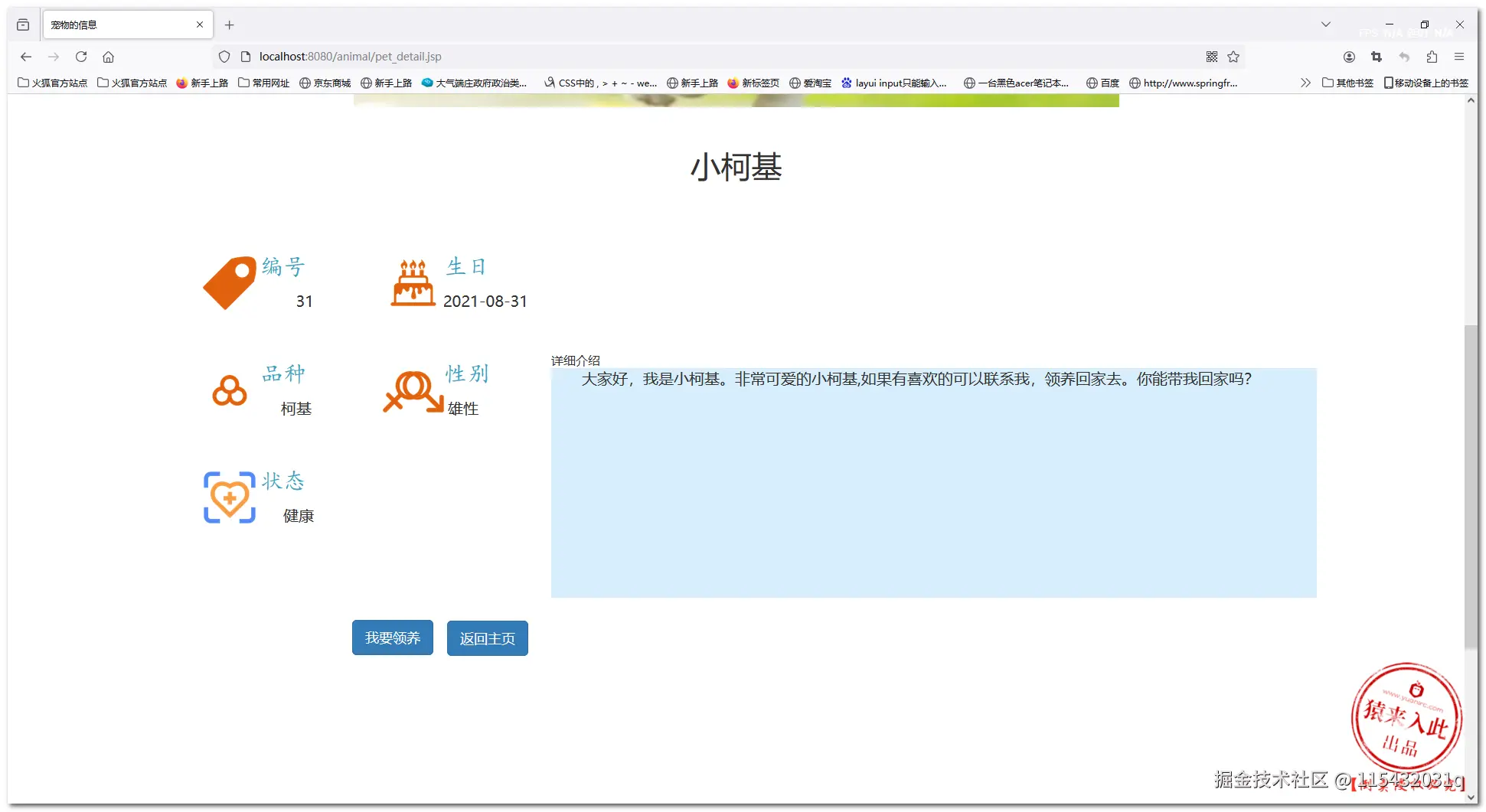Open the layui input bookmark
The image size is (1486, 812).
pos(894,83)
